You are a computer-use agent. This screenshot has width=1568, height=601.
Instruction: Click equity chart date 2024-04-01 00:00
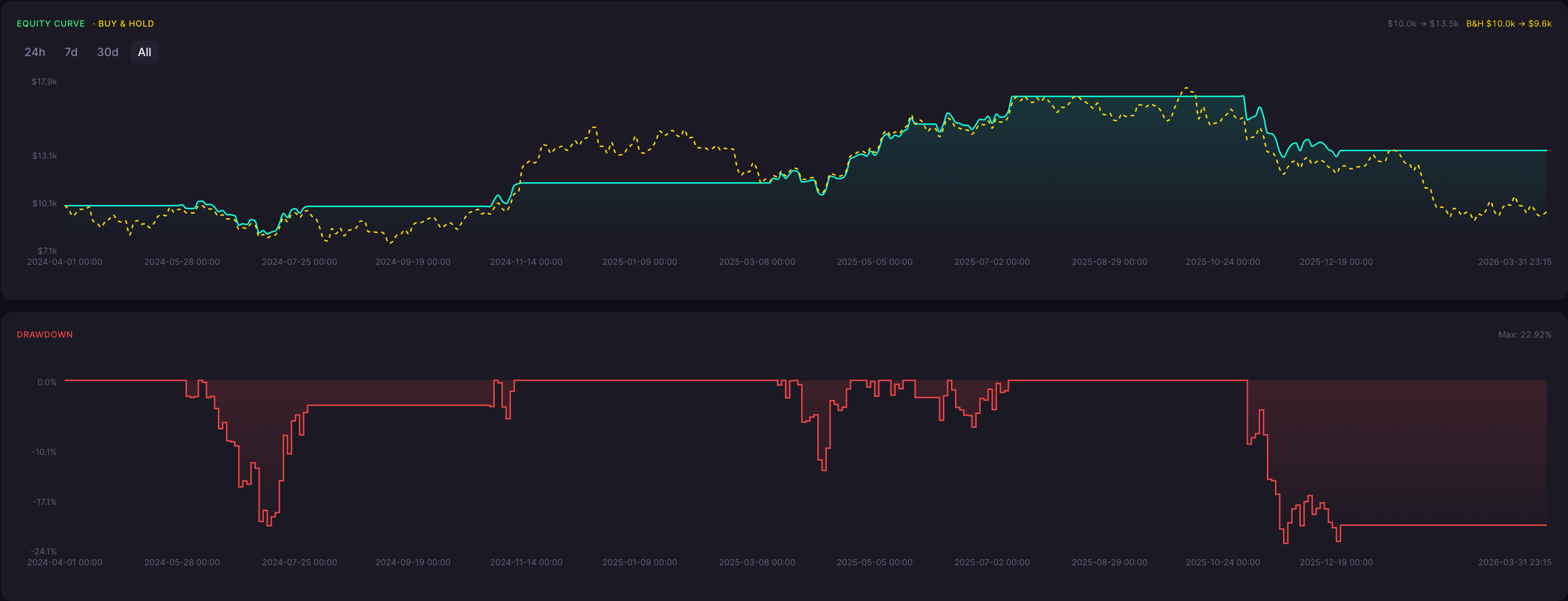(65, 262)
